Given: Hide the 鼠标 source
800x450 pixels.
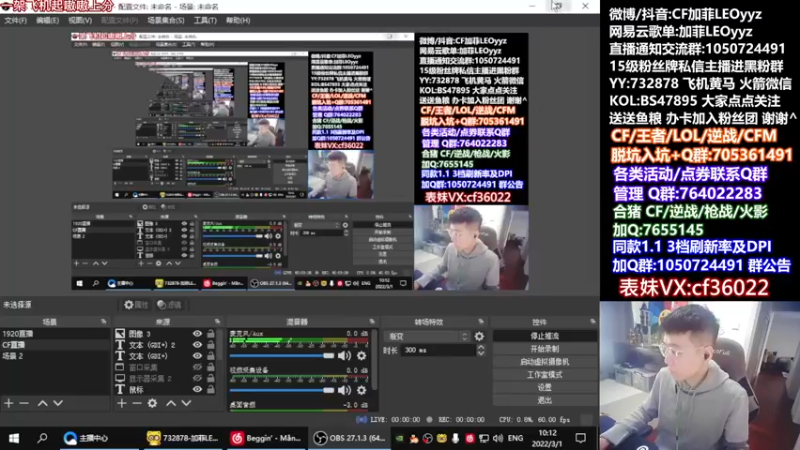Looking at the screenshot, I should [197, 389].
